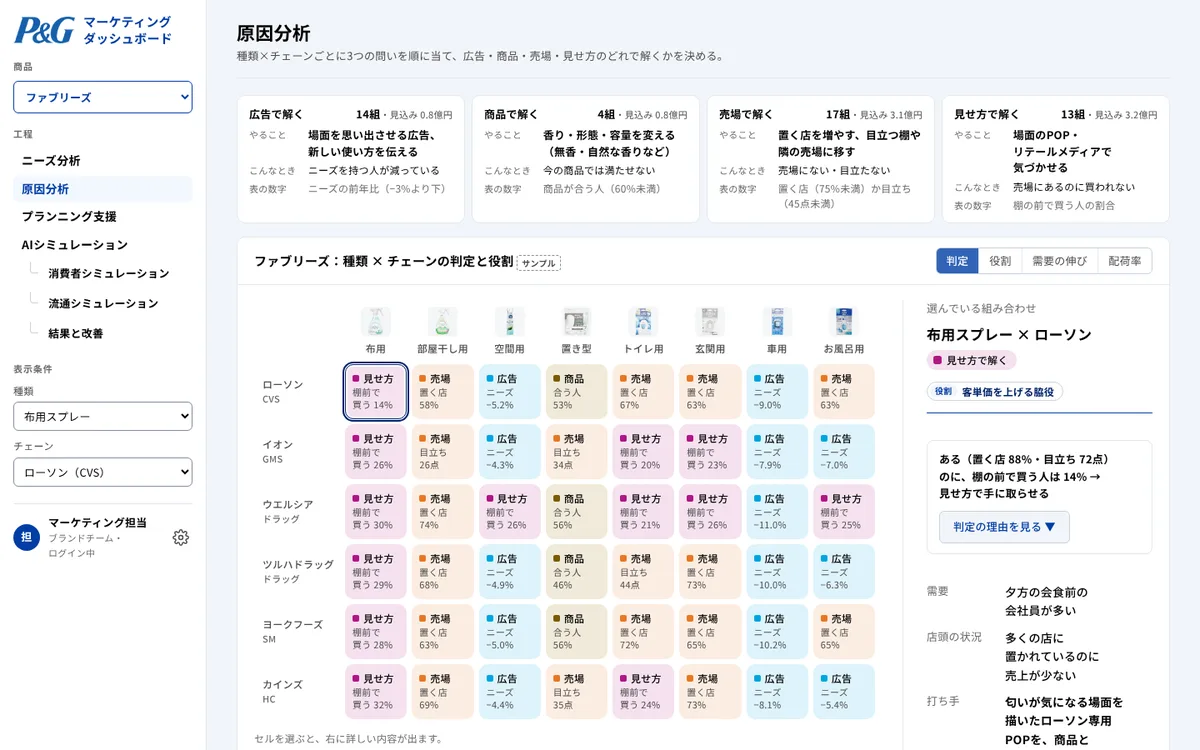Click the 見せ方で解く summary card
This screenshot has height=750, width=1200.
pyautogui.click(x=1056, y=159)
